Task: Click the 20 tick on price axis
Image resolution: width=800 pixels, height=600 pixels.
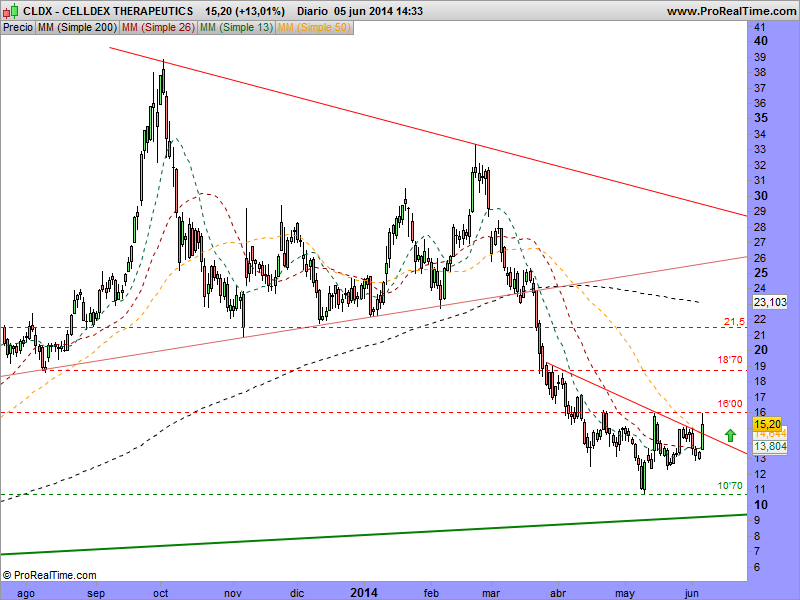Action: point(761,350)
